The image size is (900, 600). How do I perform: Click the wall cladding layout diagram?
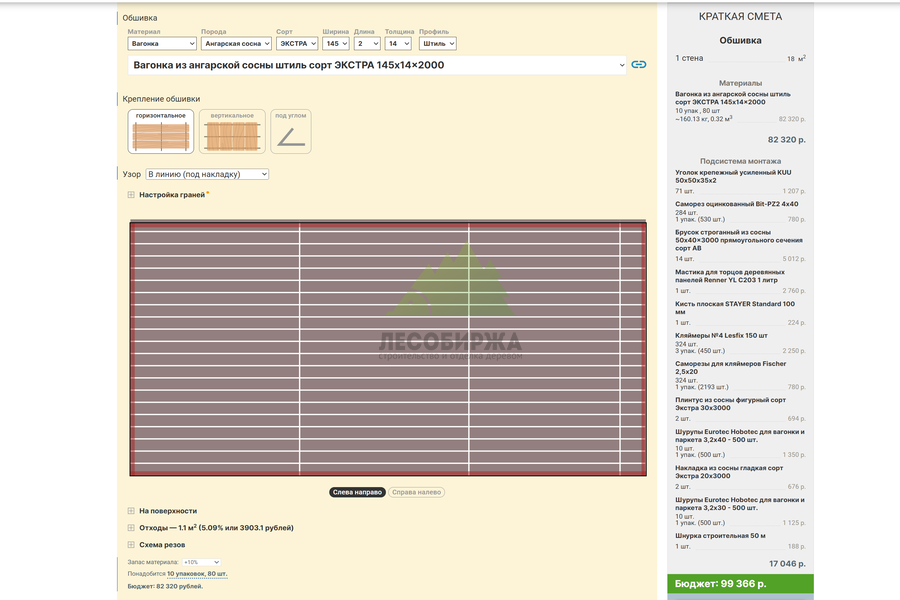point(388,348)
